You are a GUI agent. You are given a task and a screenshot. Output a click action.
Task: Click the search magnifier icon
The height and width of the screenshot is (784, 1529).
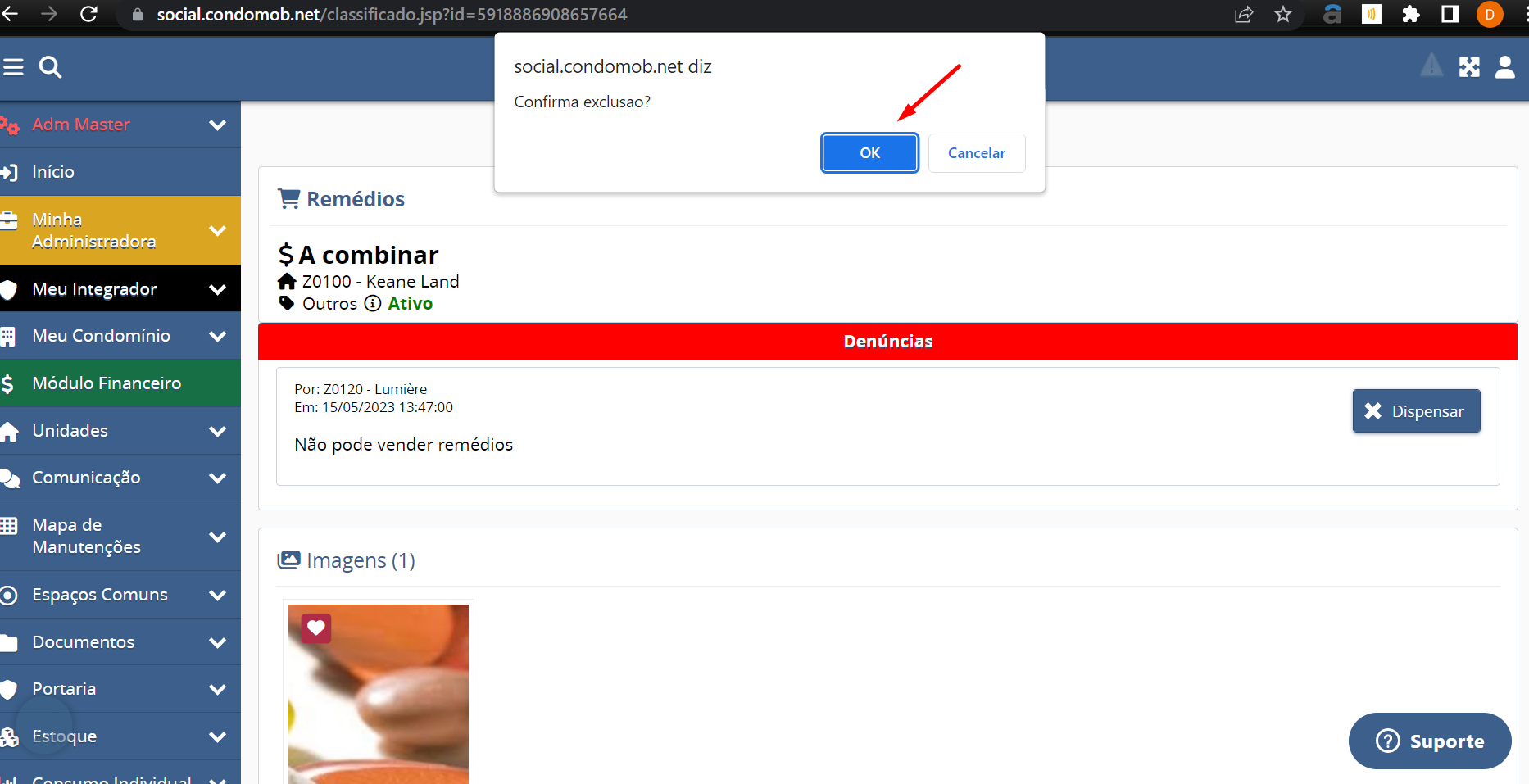(x=50, y=67)
